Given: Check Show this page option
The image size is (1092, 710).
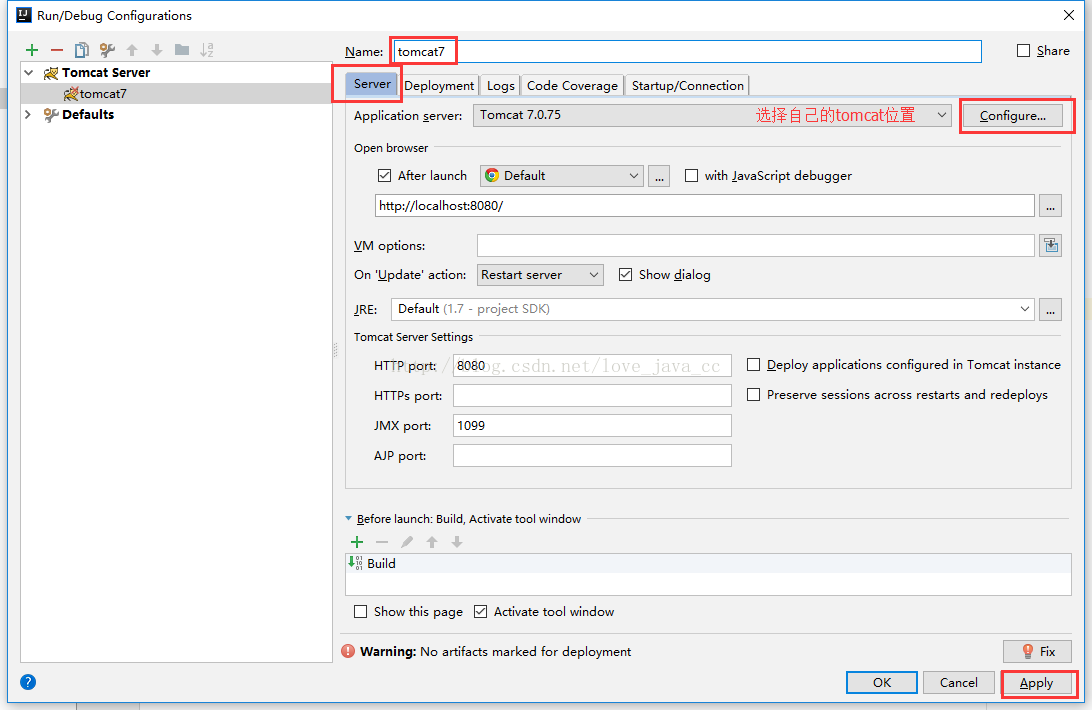Looking at the screenshot, I should tap(360, 611).
